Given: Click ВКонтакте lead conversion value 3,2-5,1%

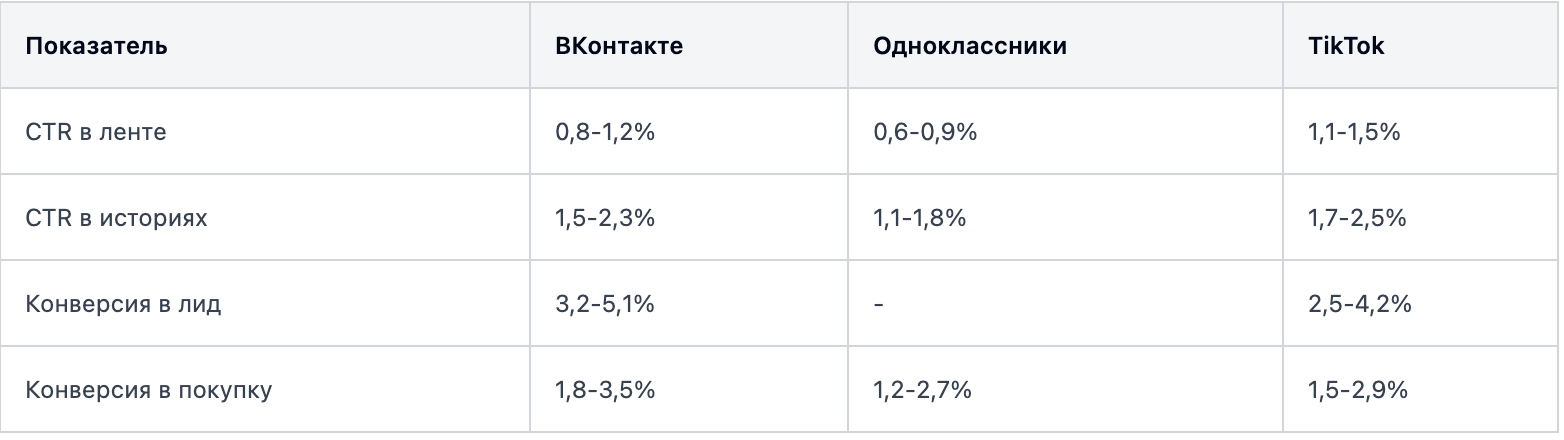Looking at the screenshot, I should pyautogui.click(x=605, y=304).
